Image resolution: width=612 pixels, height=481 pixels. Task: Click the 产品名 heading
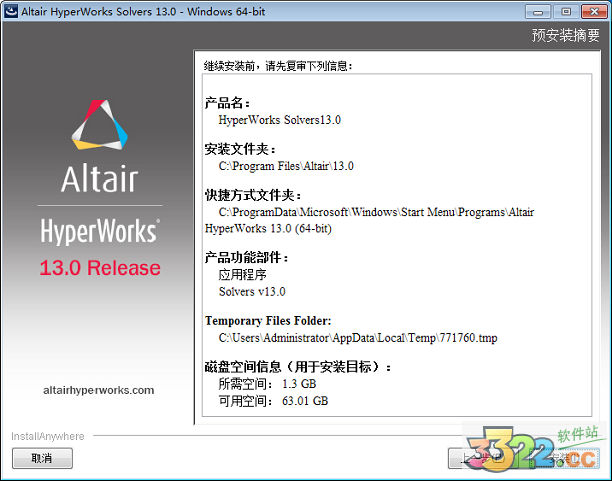[227, 103]
